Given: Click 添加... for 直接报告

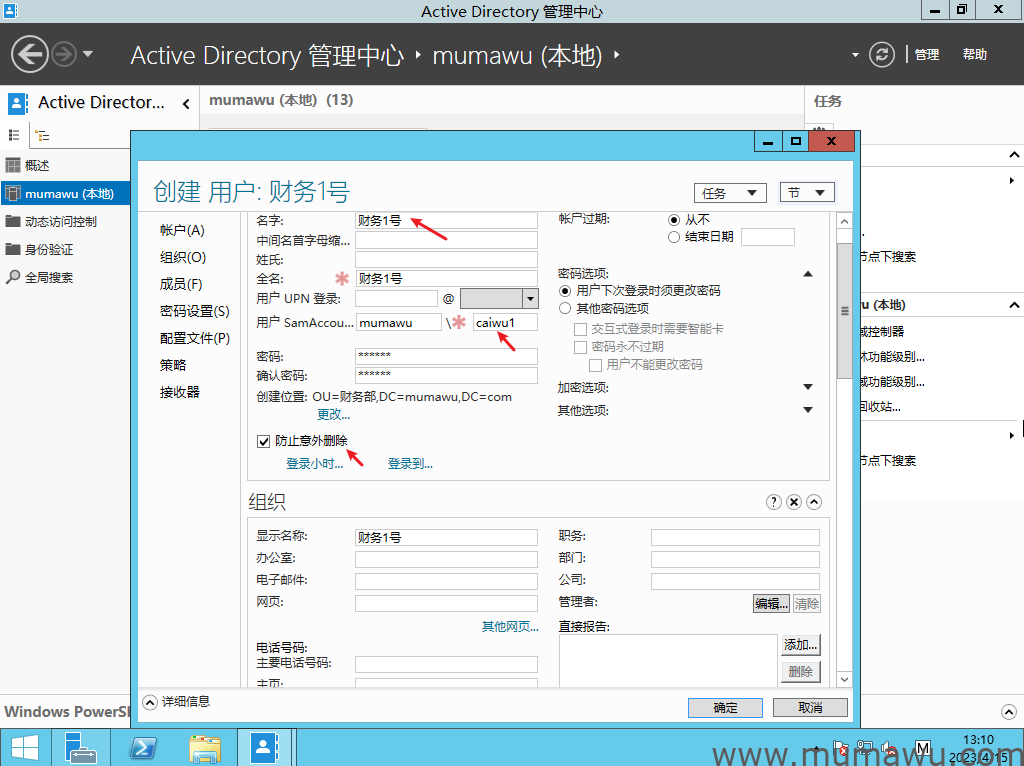Looking at the screenshot, I should (800, 645).
